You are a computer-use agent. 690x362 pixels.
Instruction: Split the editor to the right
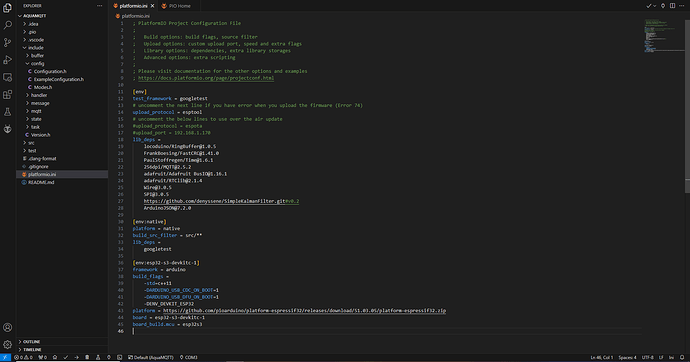coord(672,6)
